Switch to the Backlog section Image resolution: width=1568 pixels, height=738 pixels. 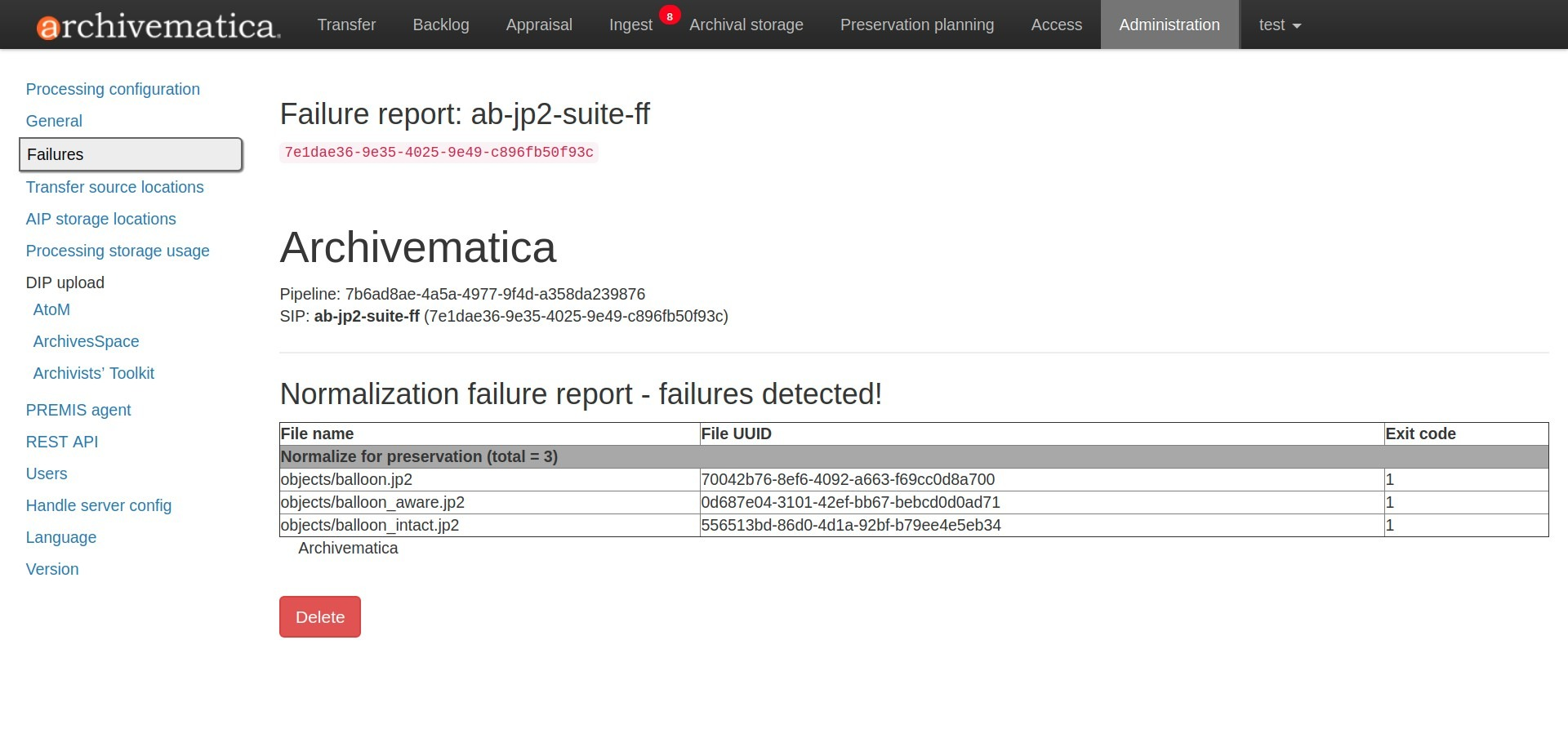[x=441, y=24]
